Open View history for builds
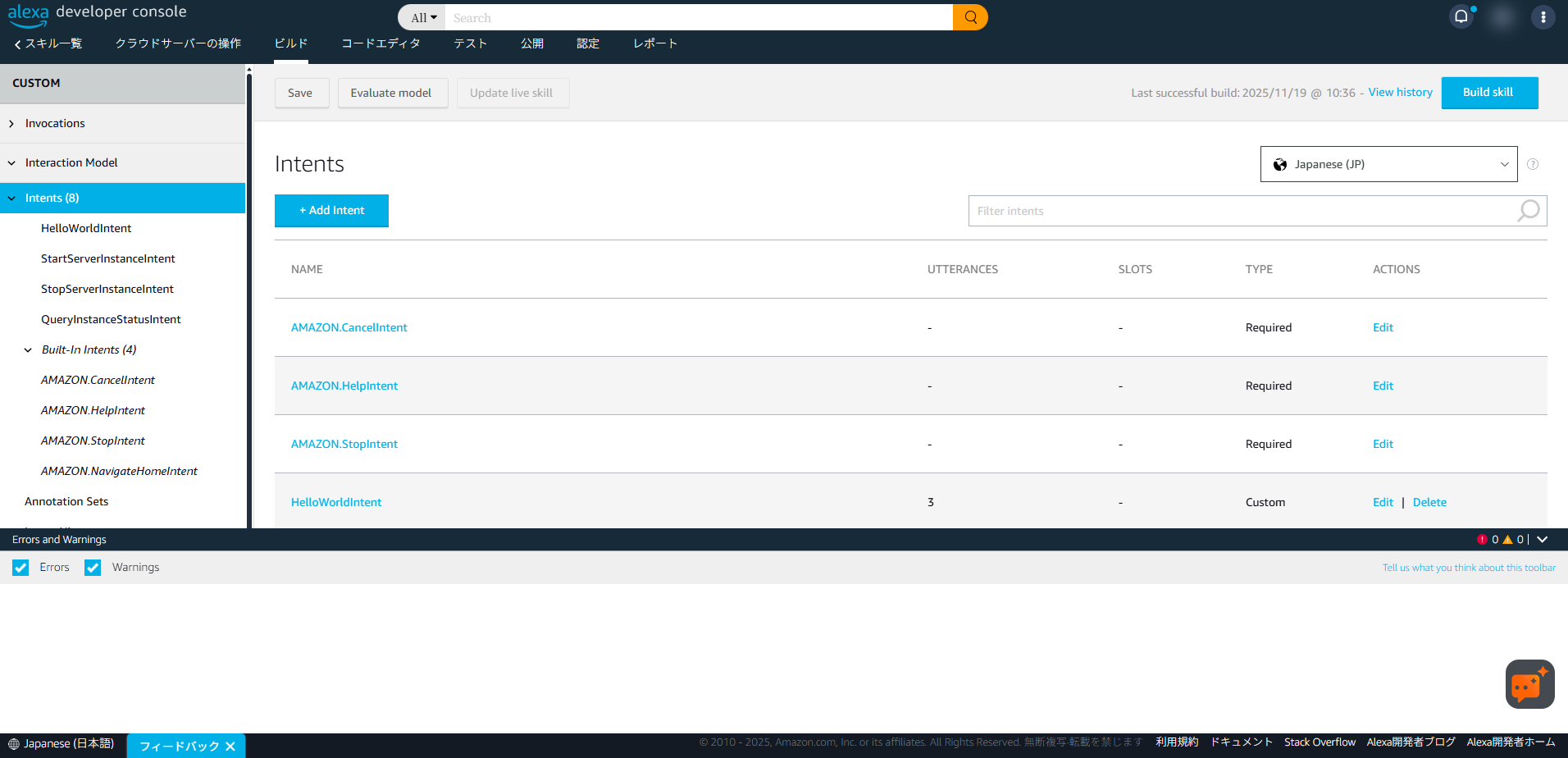This screenshot has height=758, width=1568. tap(1400, 92)
